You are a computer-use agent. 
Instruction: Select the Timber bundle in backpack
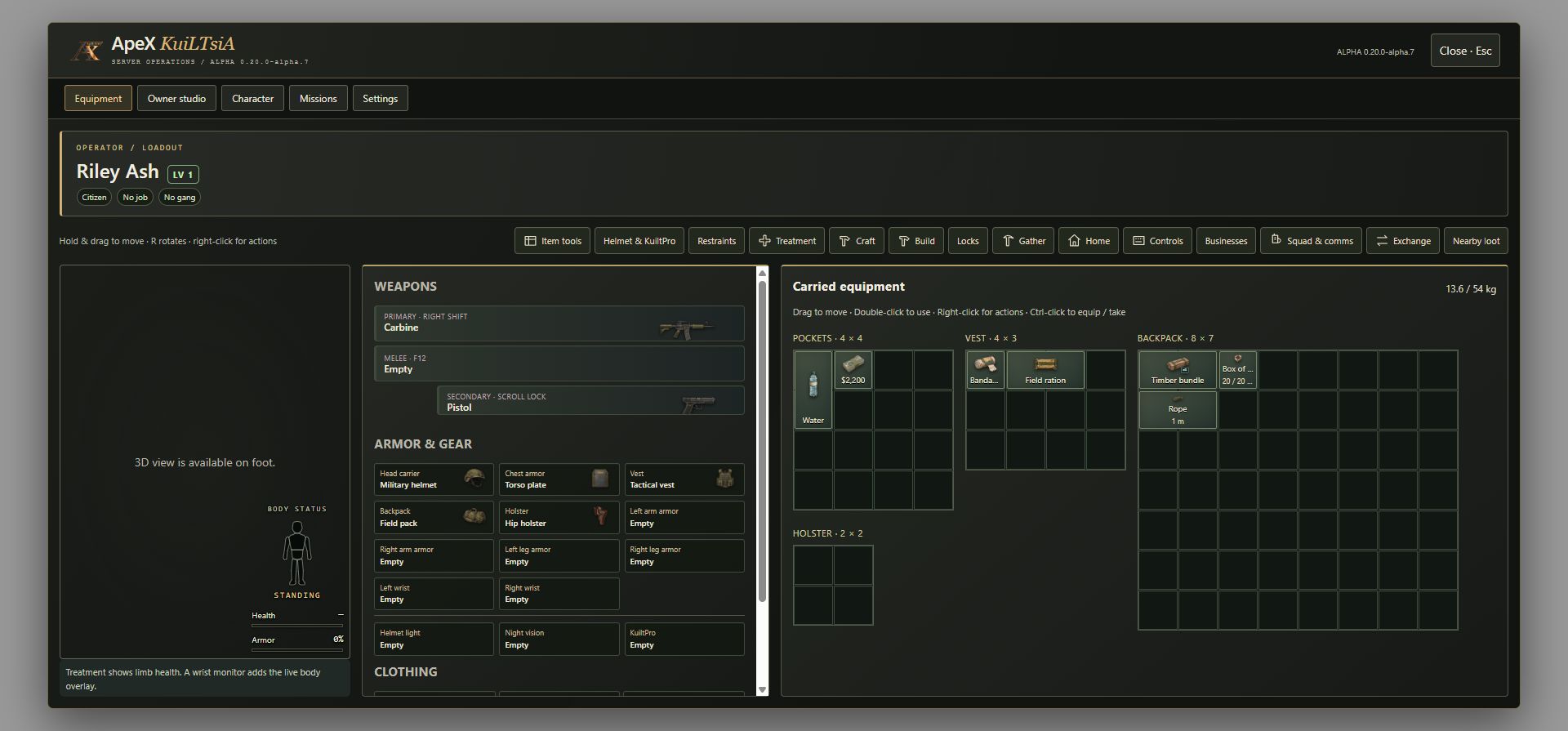[1178, 370]
